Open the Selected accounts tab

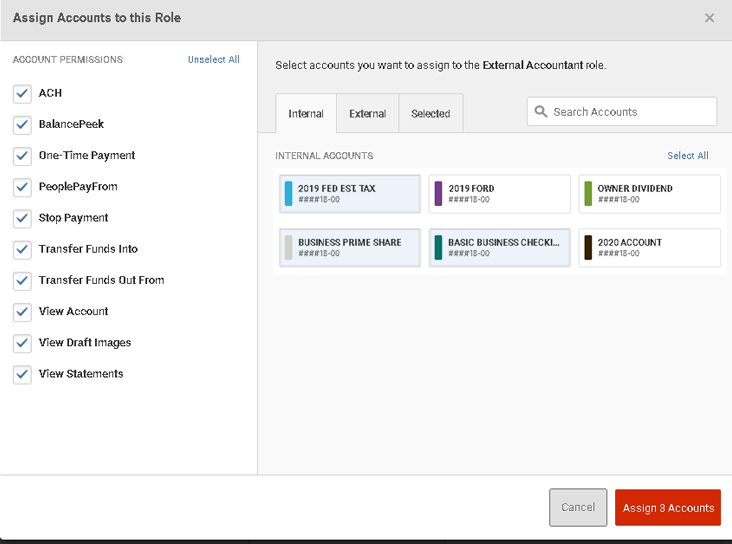[x=430, y=113]
